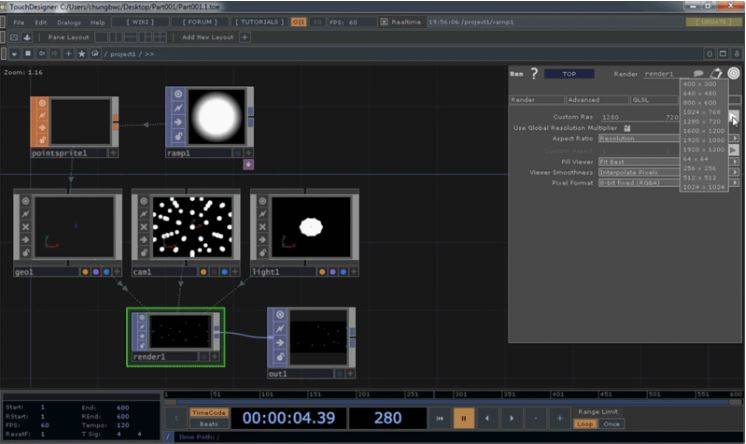This screenshot has width=746, height=444.
Task: Choose 1280 x 720 from resolution list
Action: coord(702,120)
